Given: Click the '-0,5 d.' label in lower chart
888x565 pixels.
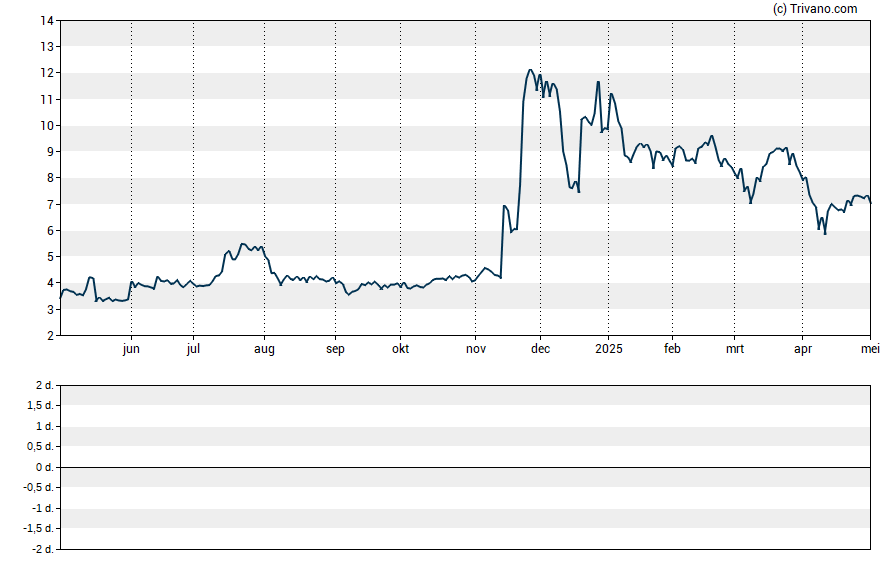Looking at the screenshot, I should coord(39,487).
